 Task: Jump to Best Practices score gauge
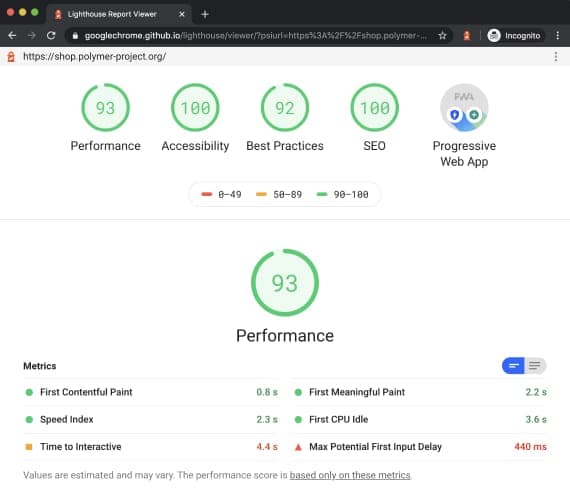point(285,108)
